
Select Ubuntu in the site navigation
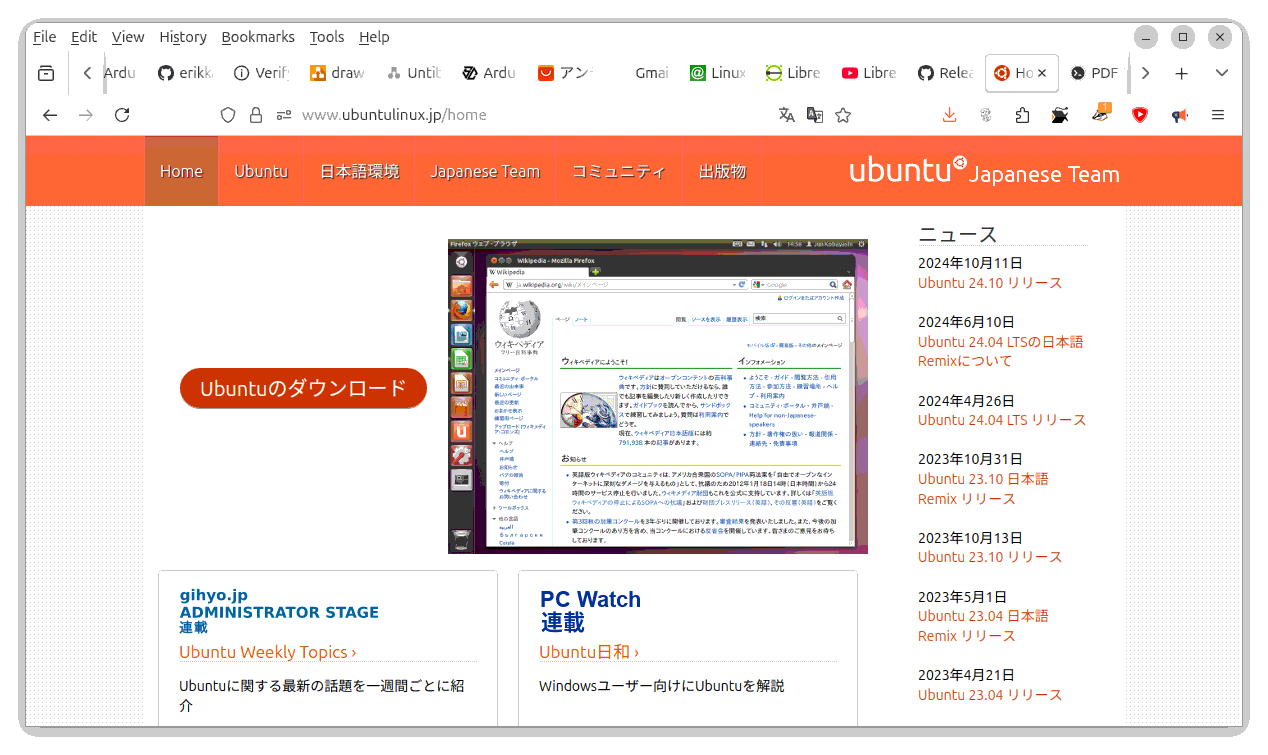pos(261,171)
